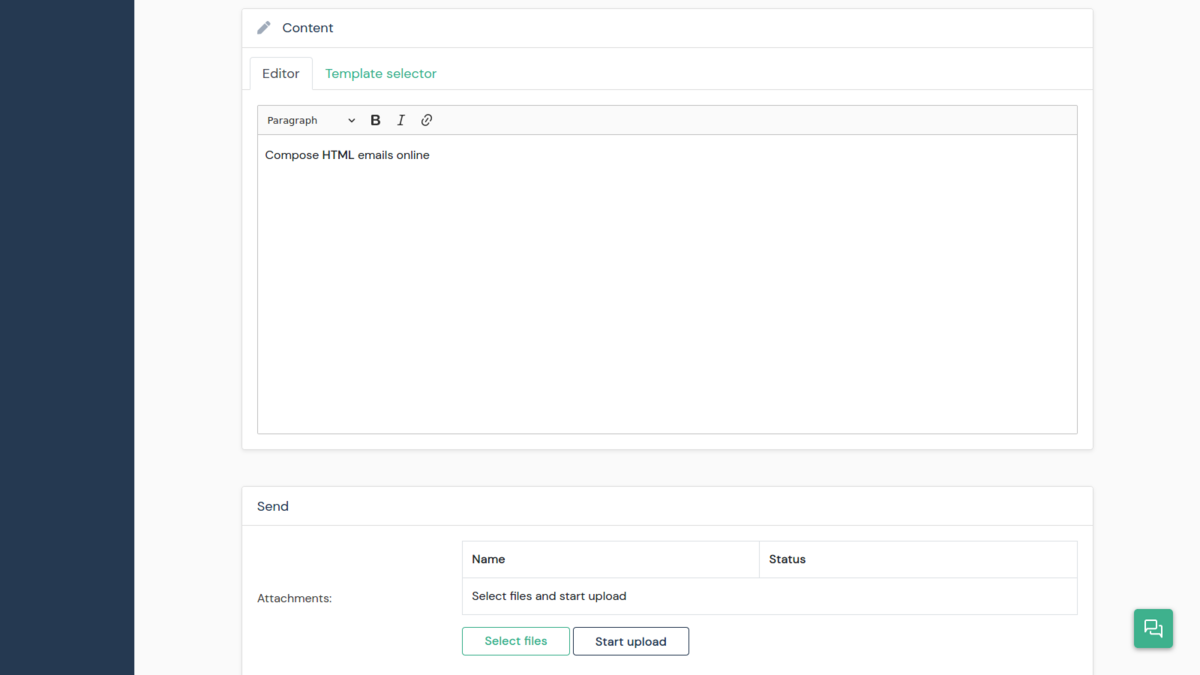The image size is (1200, 675).
Task: Click the Attachments: label
Action: tap(294, 598)
